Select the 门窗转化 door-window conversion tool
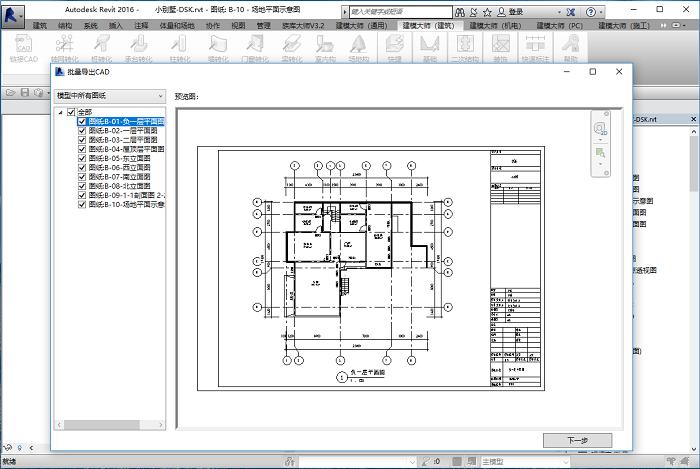 (255, 48)
